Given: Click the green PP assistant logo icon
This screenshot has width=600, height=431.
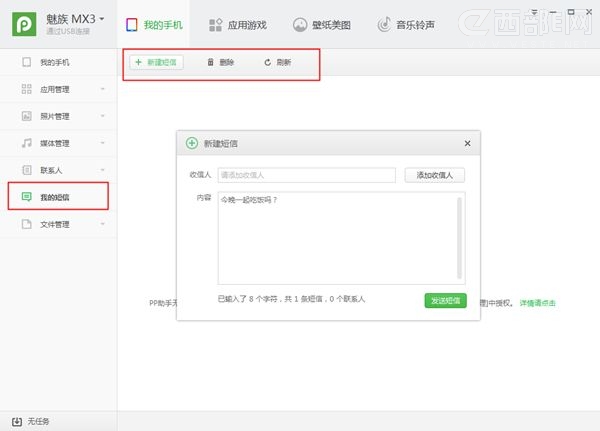Looking at the screenshot, I should [x=22, y=23].
